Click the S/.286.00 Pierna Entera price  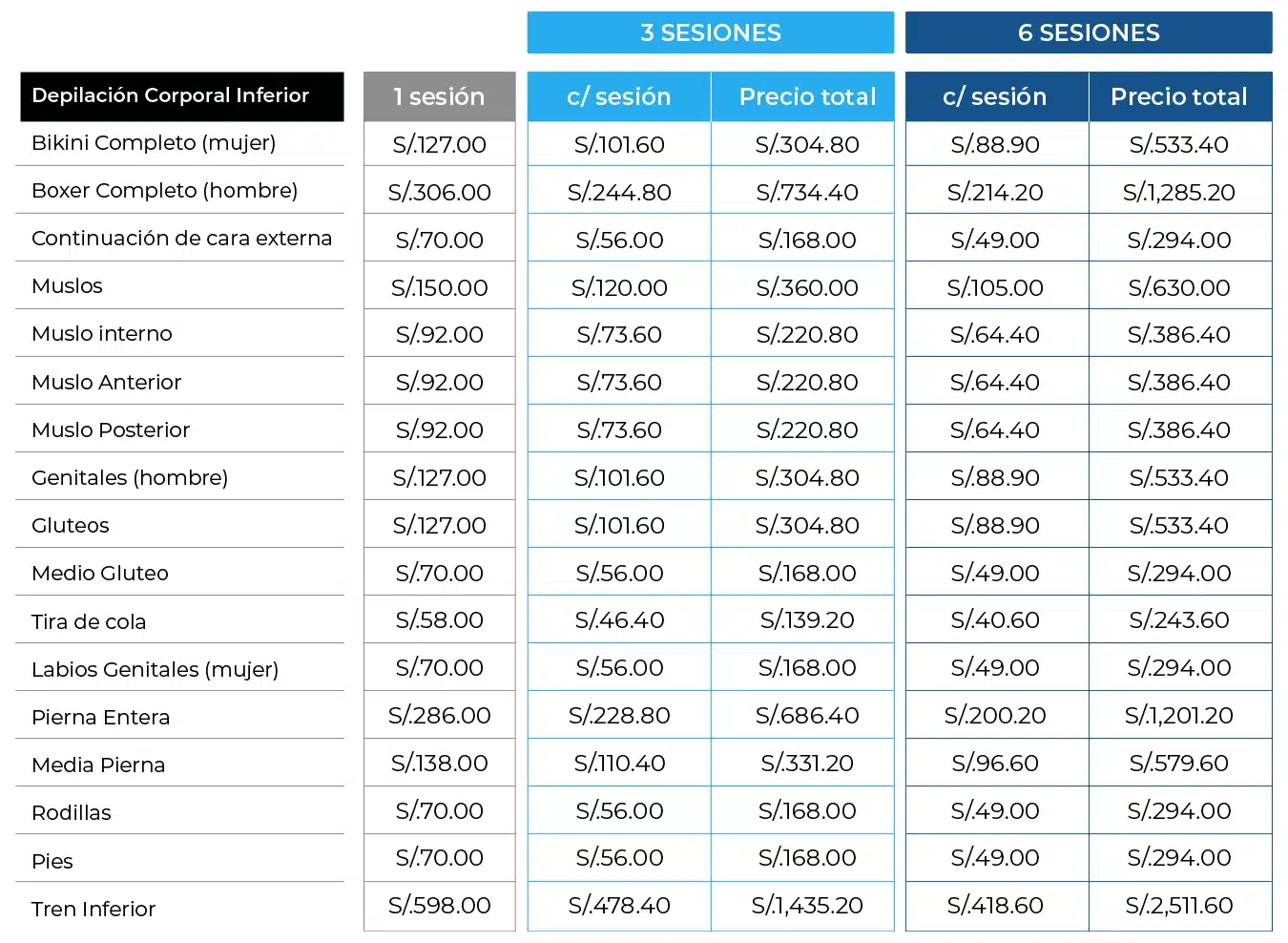click(439, 716)
